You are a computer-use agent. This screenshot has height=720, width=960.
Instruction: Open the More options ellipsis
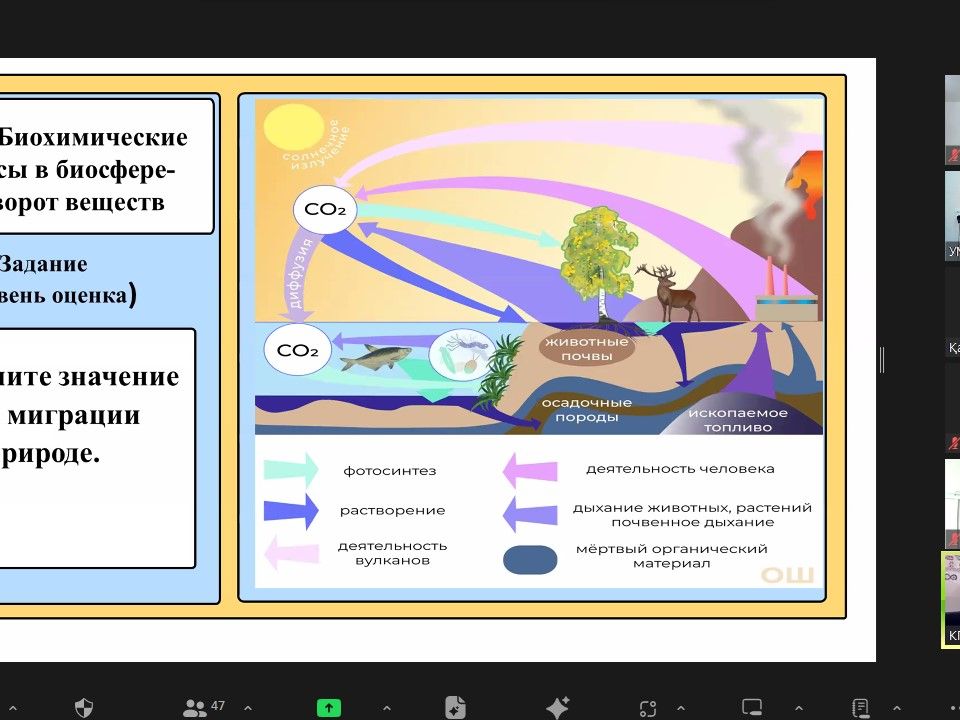click(x=950, y=707)
